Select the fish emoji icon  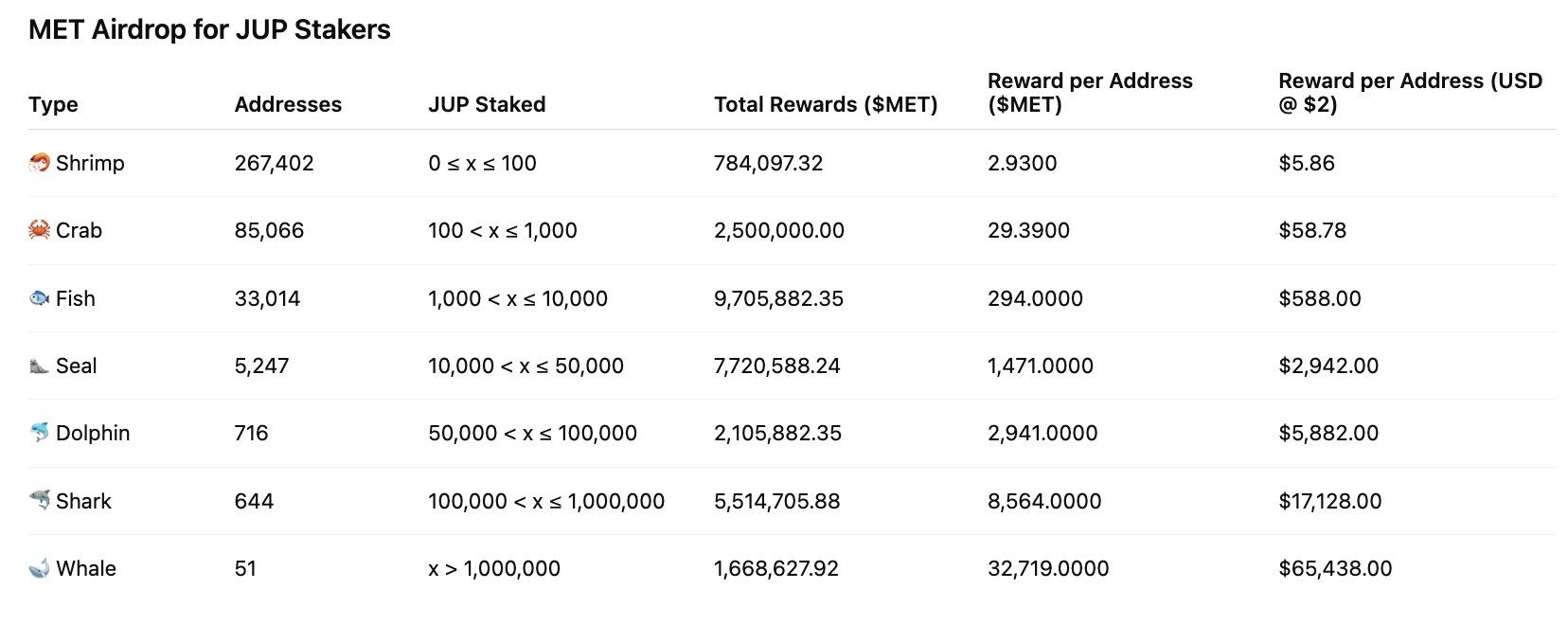39,298
